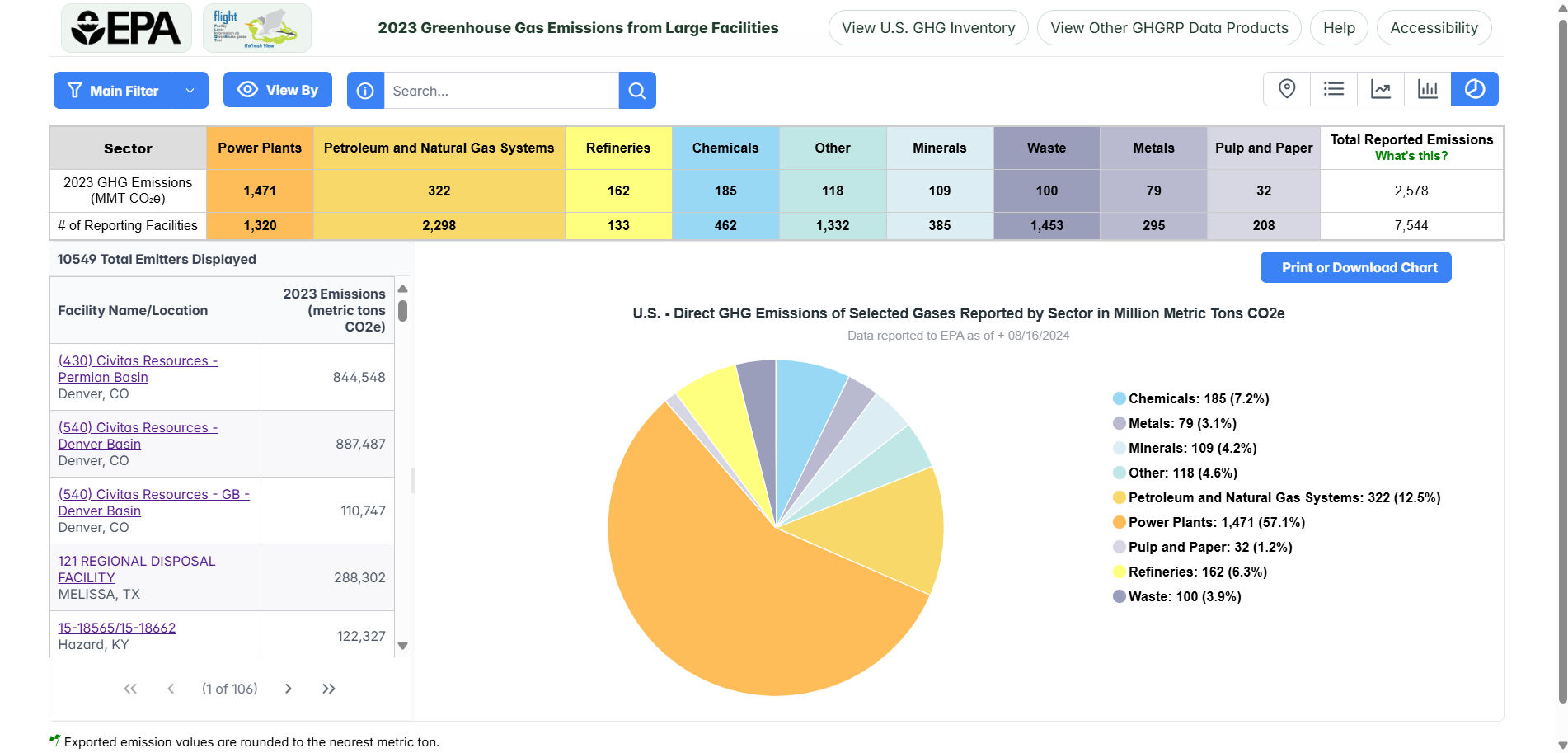
Task: Click Print or Download Chart
Action: click(x=1355, y=266)
